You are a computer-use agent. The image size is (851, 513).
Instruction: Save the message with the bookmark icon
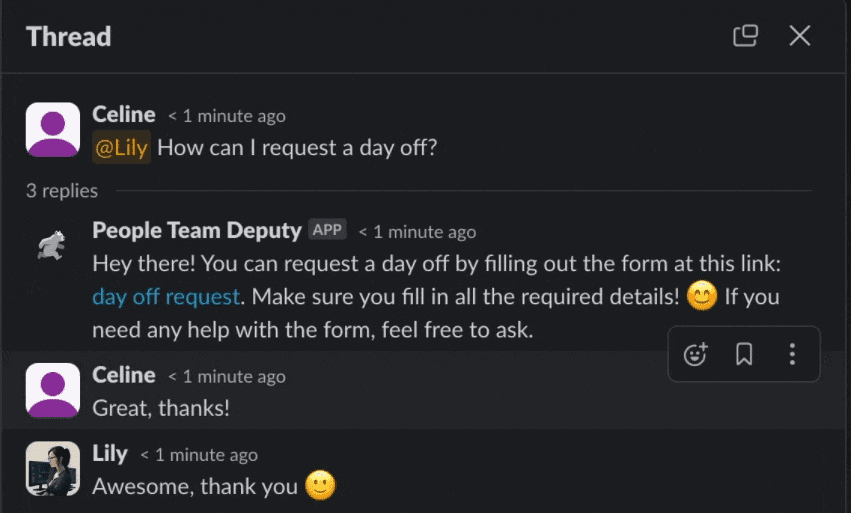point(744,354)
